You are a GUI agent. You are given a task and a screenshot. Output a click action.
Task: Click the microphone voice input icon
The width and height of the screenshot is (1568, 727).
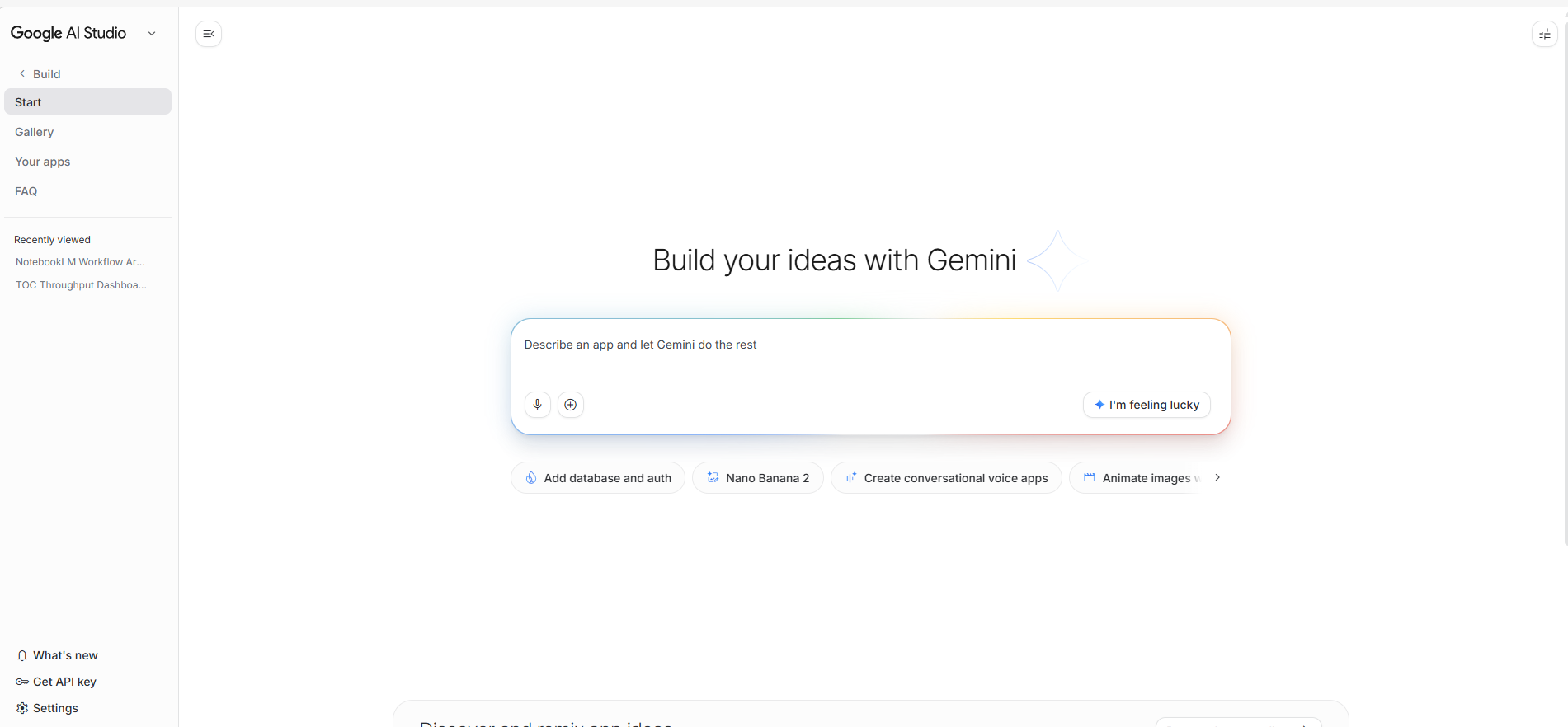tap(537, 405)
